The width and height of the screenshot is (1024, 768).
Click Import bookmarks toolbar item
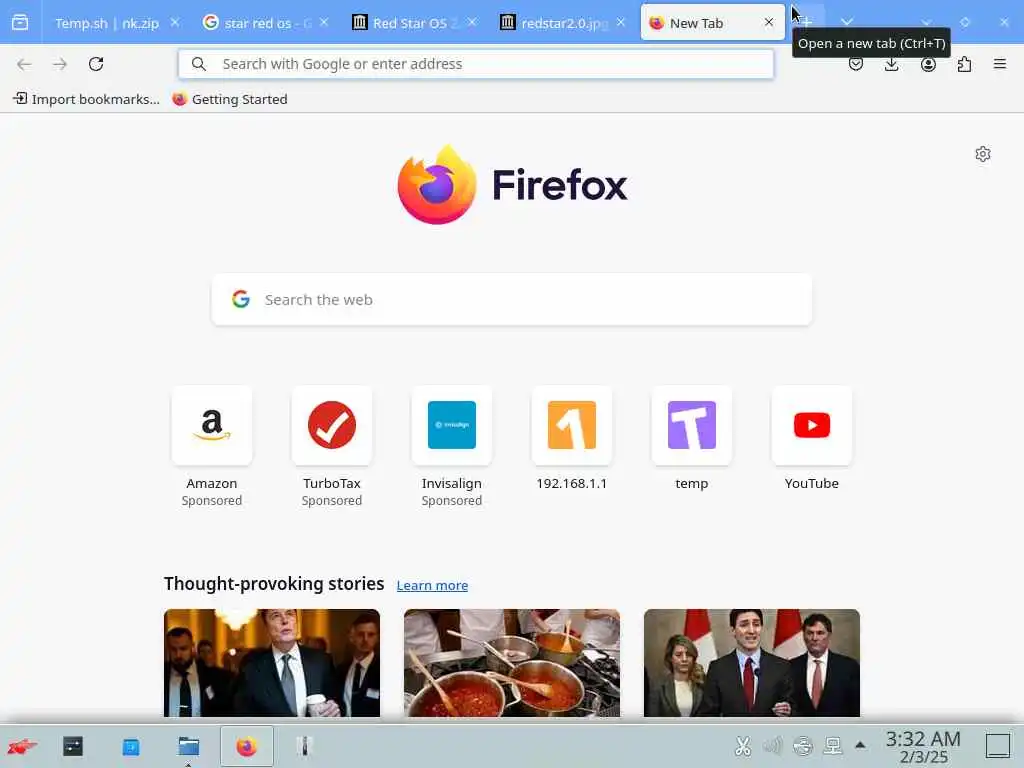pyautogui.click(x=86, y=99)
